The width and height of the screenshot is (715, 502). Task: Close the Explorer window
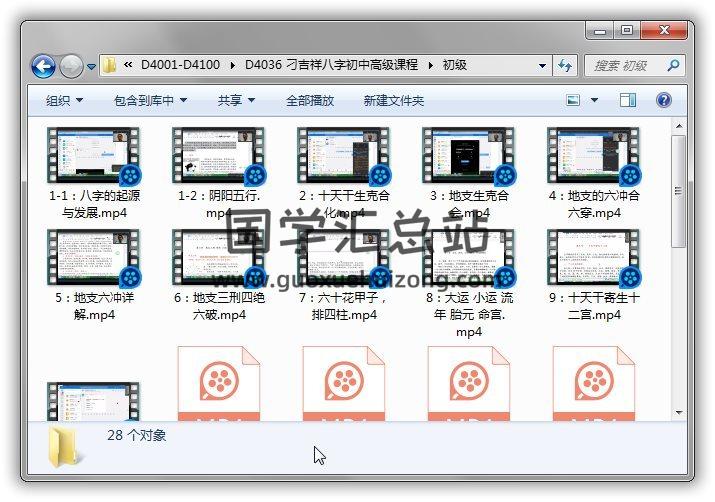pyautogui.click(x=664, y=31)
